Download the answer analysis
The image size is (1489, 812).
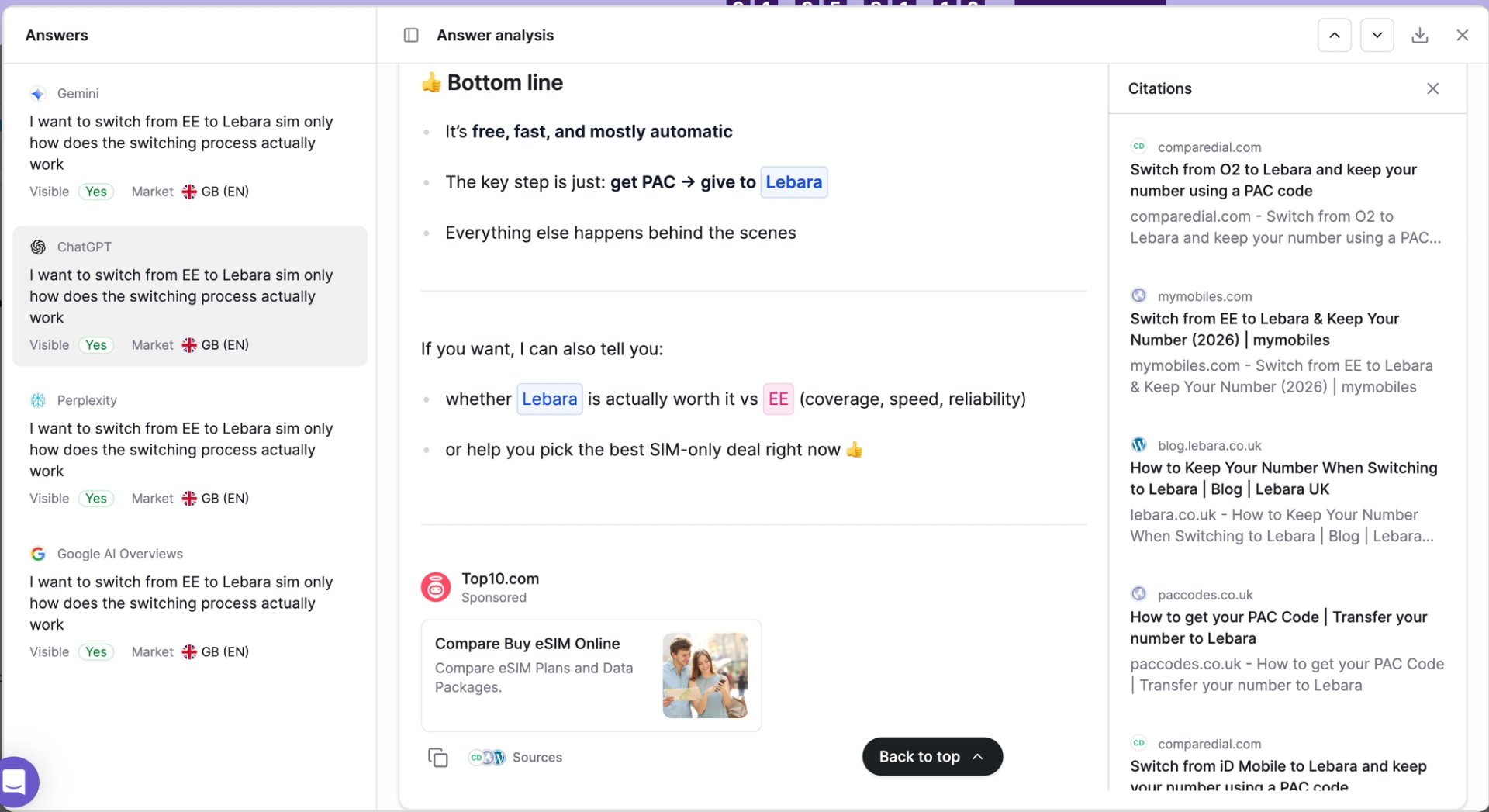coord(1419,35)
